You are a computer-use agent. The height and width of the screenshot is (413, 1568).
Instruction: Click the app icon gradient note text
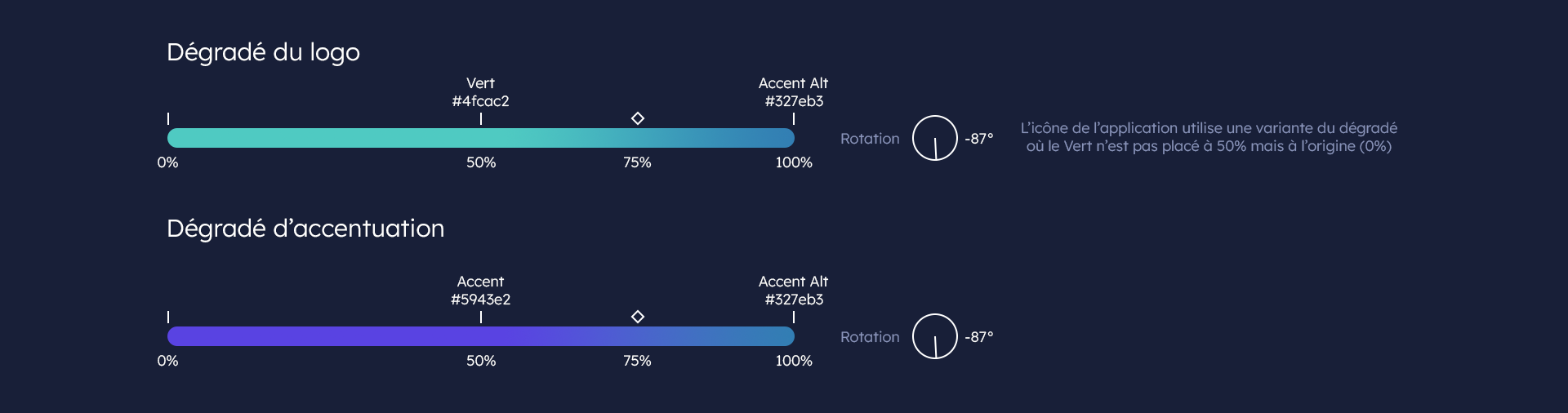[x=1209, y=137]
